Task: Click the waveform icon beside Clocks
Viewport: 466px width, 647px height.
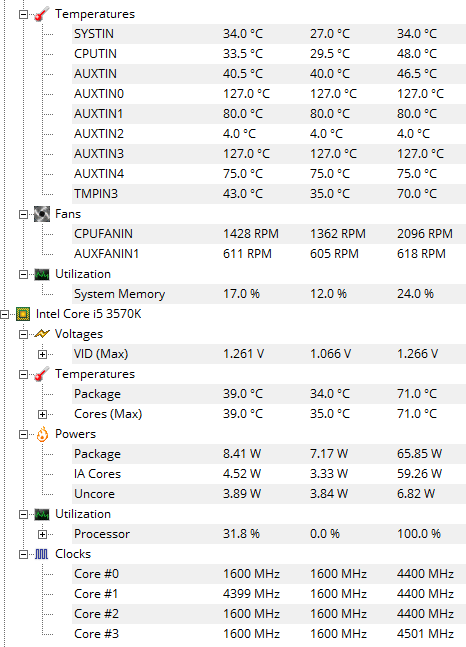Action: tap(42, 554)
